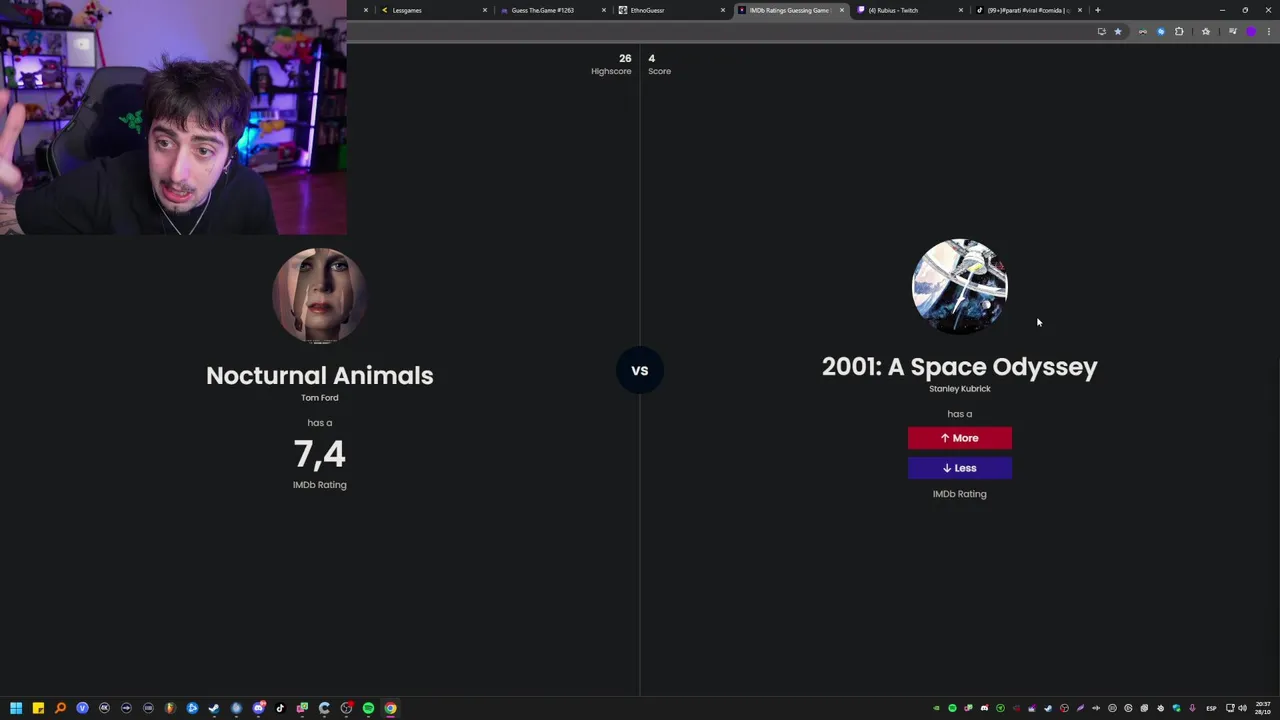Click the current Score value 4
Screen dimensions: 1280x720
coord(651,58)
